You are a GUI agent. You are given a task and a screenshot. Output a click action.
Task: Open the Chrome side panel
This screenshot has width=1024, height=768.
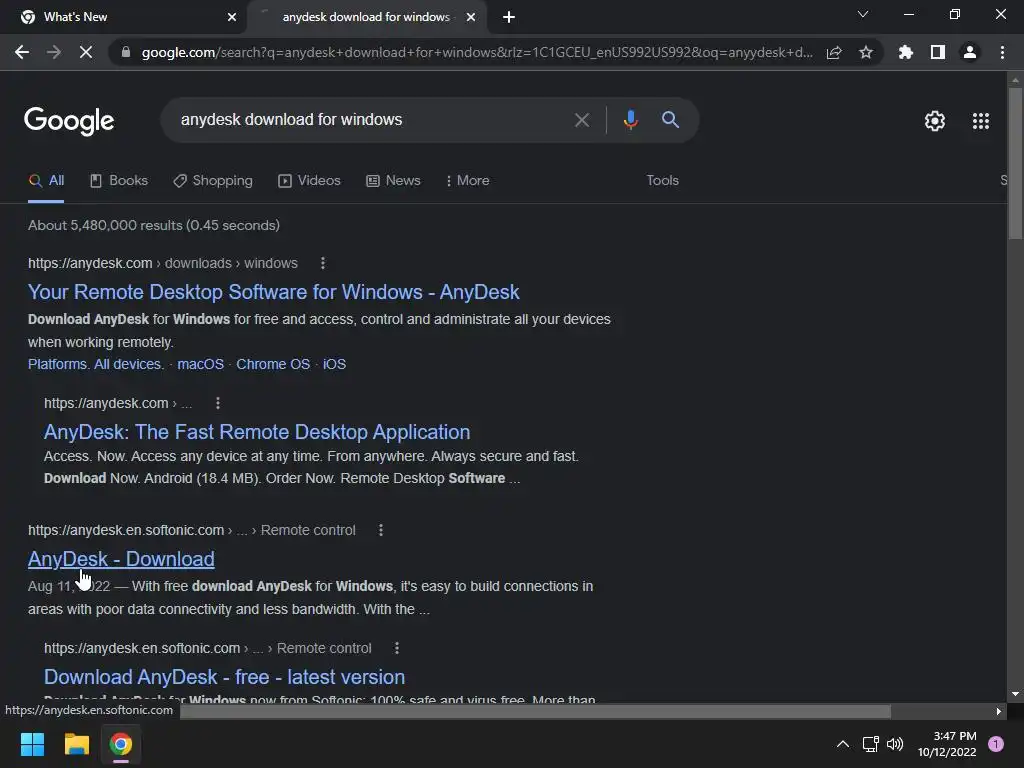(x=938, y=52)
